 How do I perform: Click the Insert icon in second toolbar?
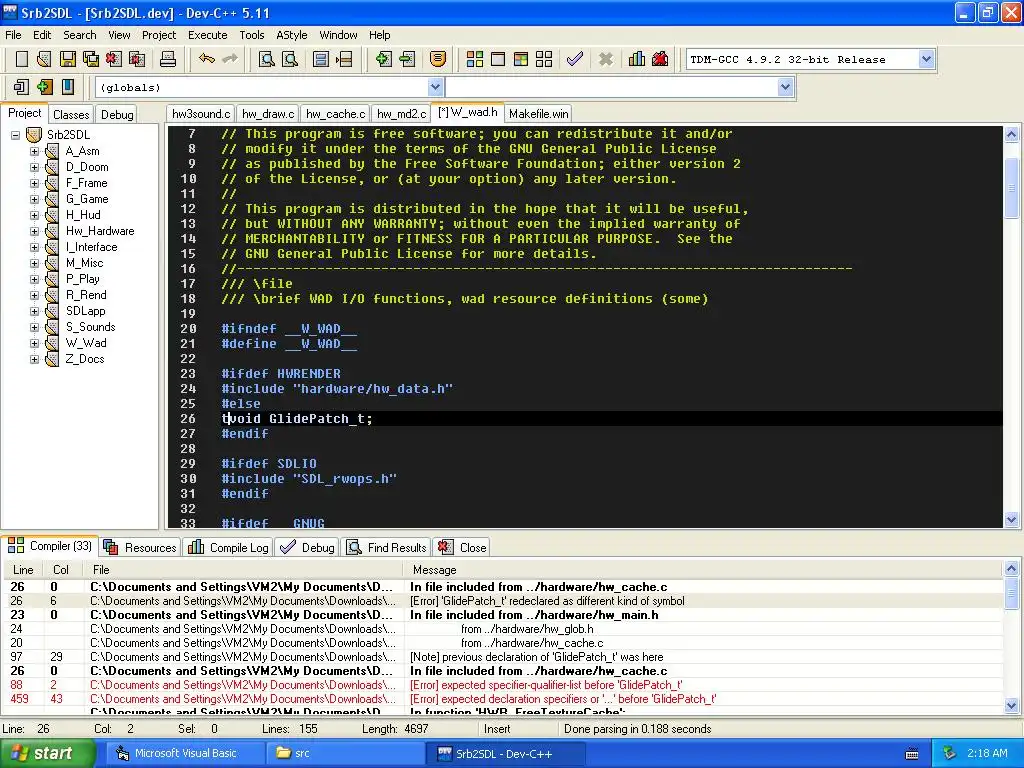[21, 87]
